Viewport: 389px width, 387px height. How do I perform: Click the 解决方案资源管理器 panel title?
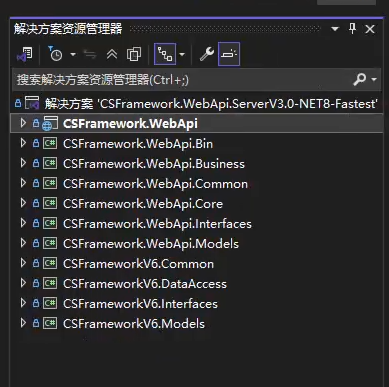tap(68, 29)
